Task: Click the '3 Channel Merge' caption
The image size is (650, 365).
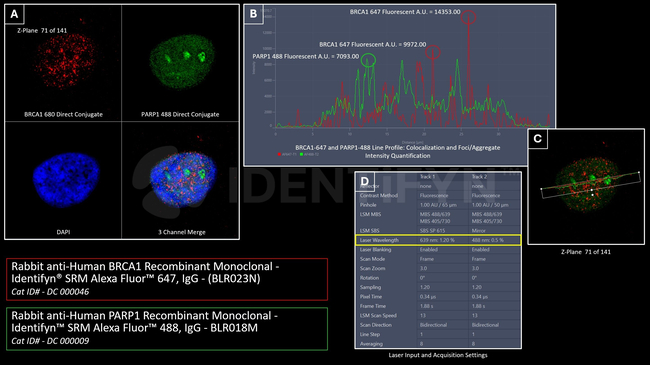Action: [x=182, y=232]
